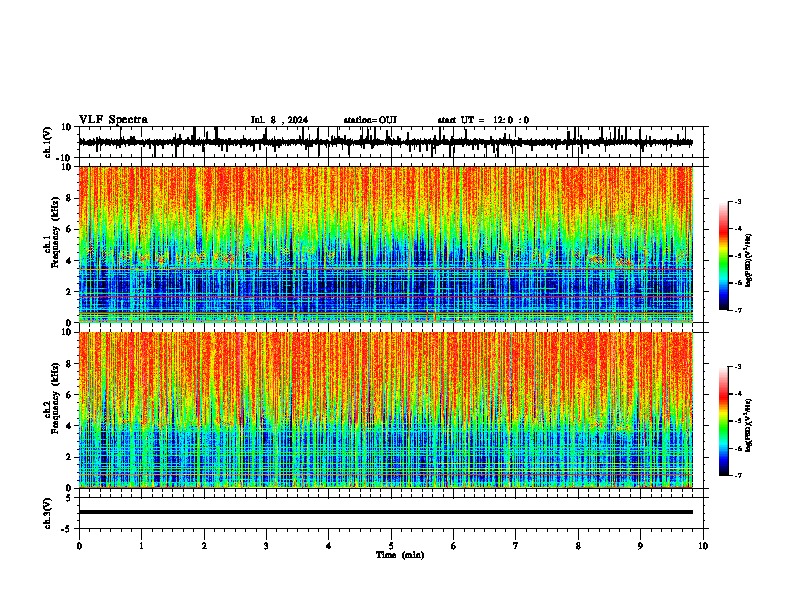Screen dimensions: 792x612
Task: Click time axis tick label 9
Action: (x=640, y=546)
